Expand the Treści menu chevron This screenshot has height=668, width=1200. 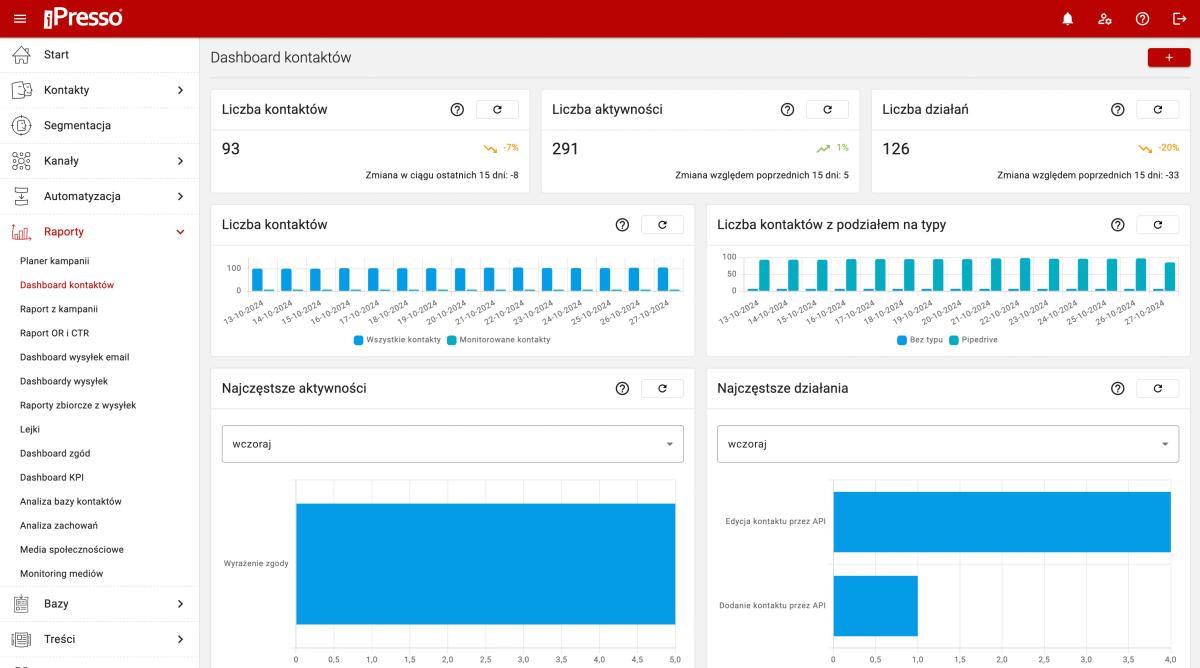180,639
